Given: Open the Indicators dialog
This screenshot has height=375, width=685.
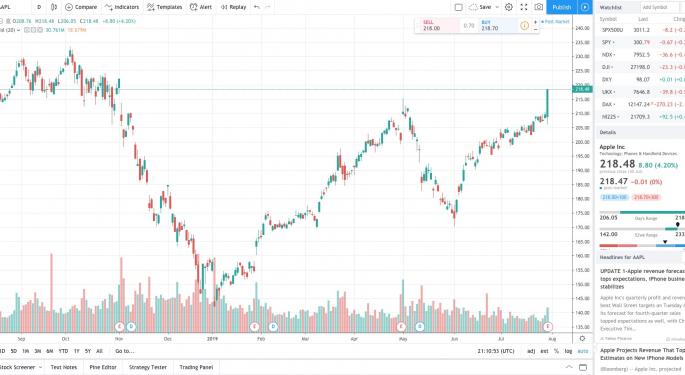Looking at the screenshot, I should coord(122,7).
